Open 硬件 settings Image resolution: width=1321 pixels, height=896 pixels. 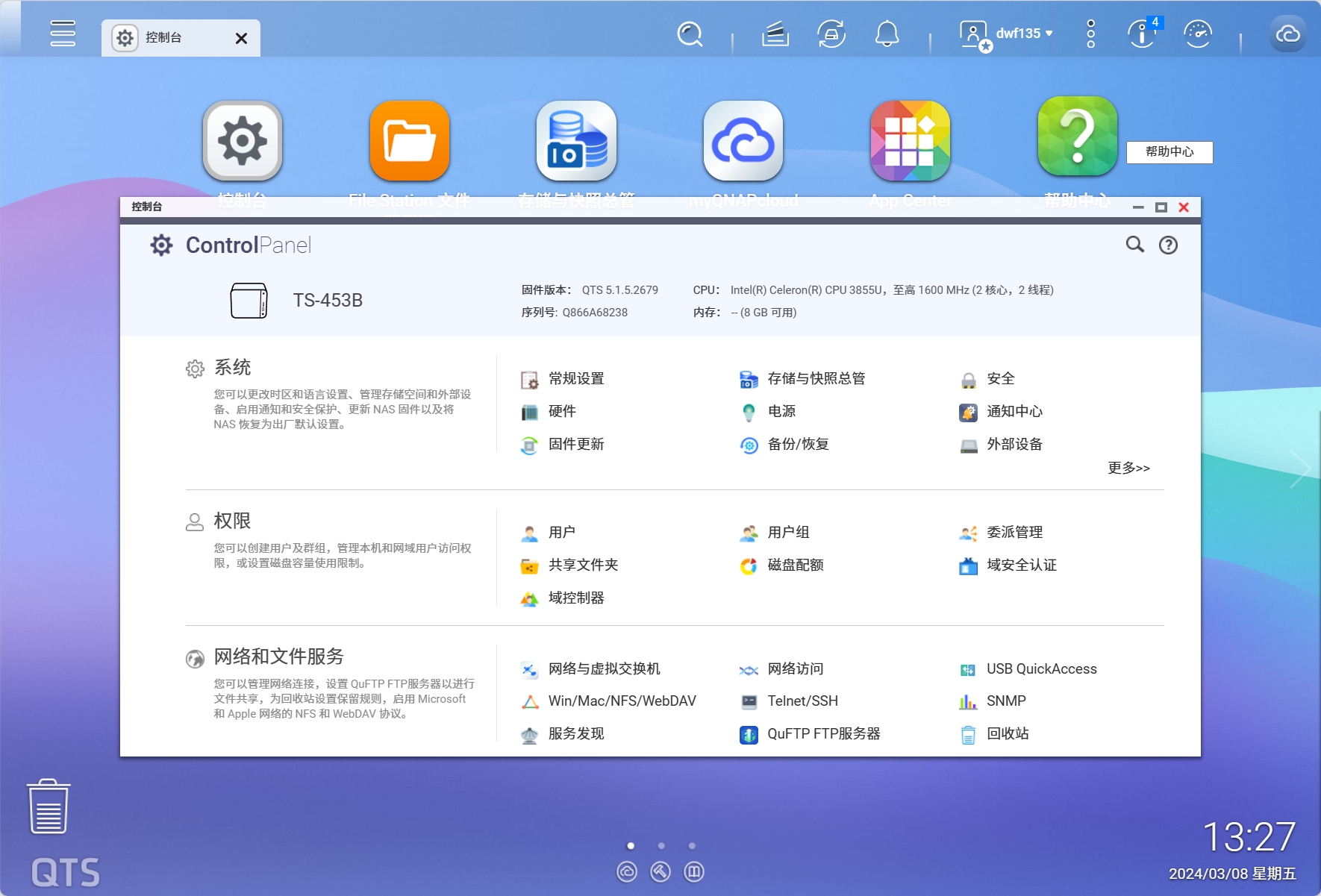click(549, 411)
